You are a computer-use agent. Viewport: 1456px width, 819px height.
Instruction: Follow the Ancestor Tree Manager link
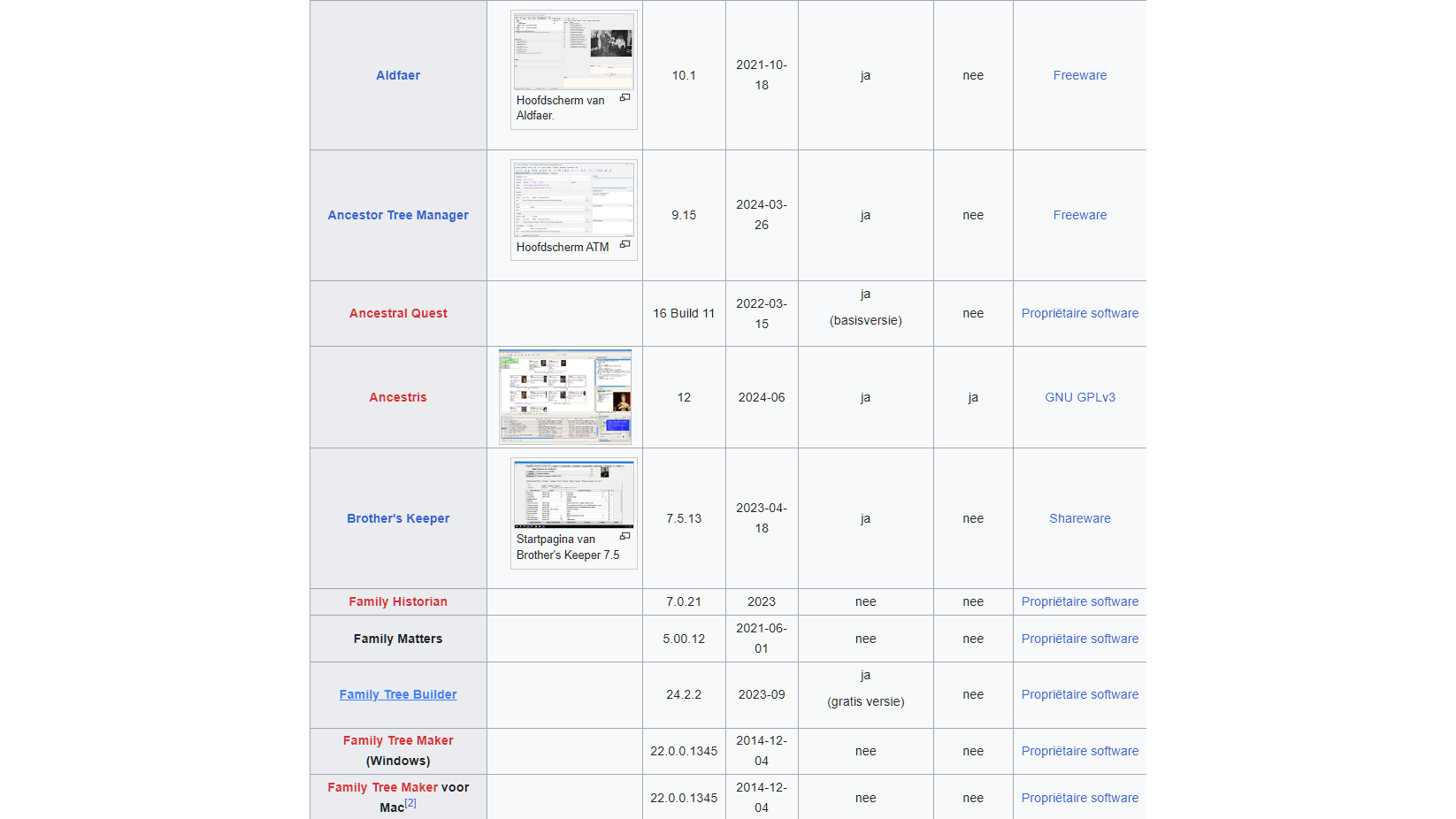coord(398,215)
